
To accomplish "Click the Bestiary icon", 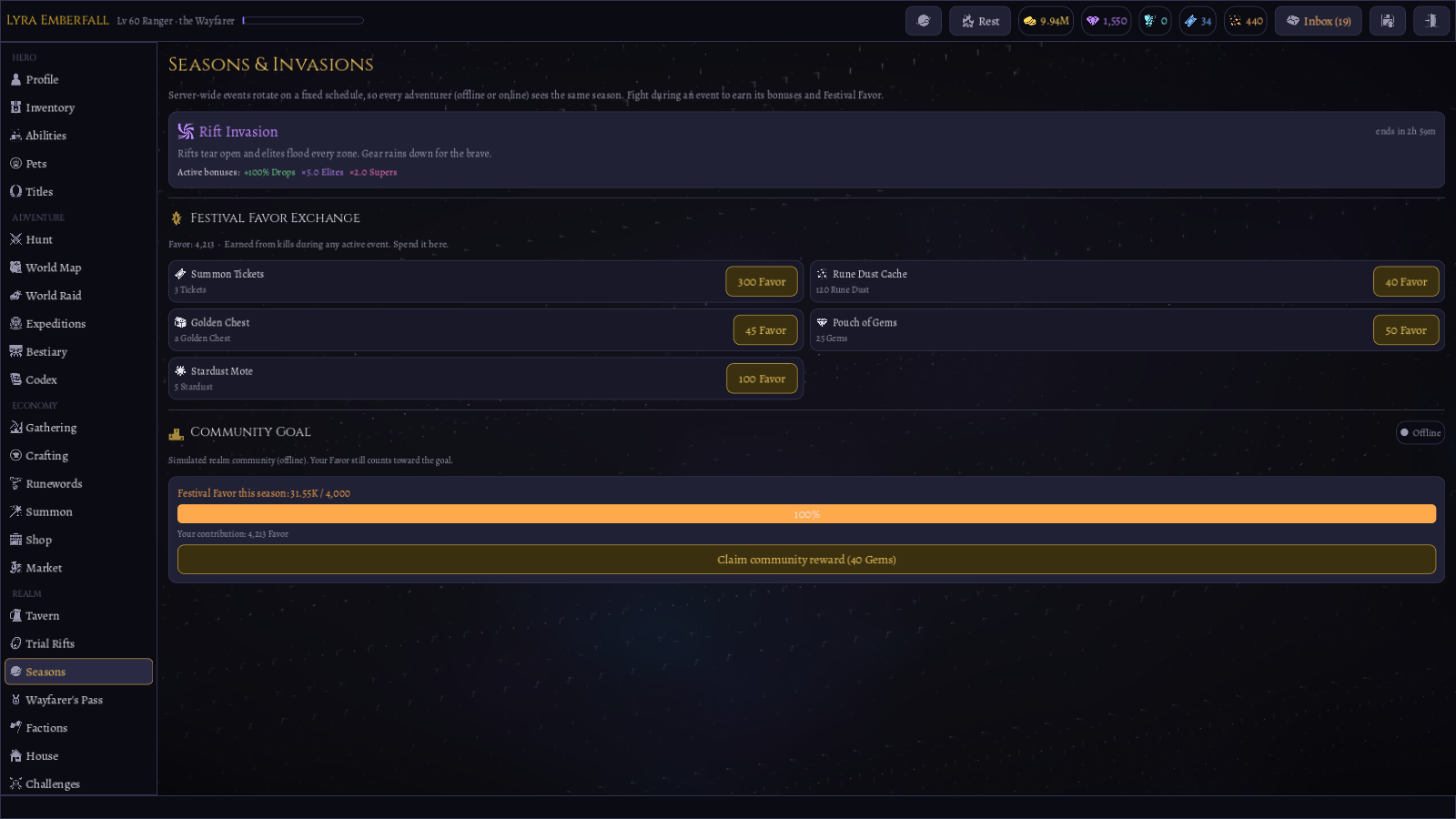I will pyautogui.click(x=15, y=351).
